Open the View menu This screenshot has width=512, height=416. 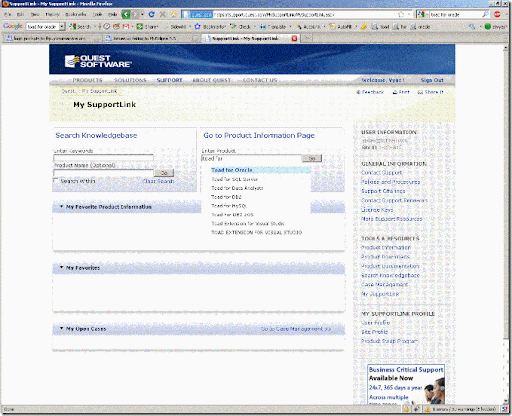click(x=35, y=14)
